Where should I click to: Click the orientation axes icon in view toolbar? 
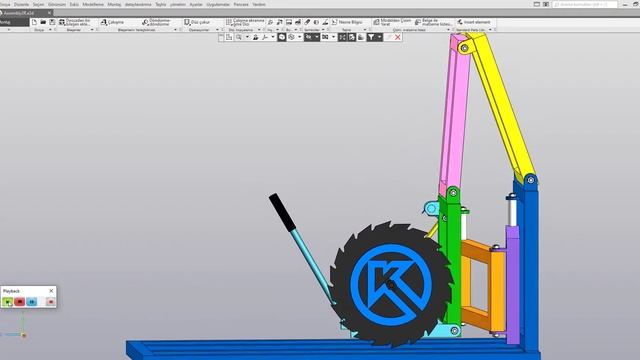point(264,37)
